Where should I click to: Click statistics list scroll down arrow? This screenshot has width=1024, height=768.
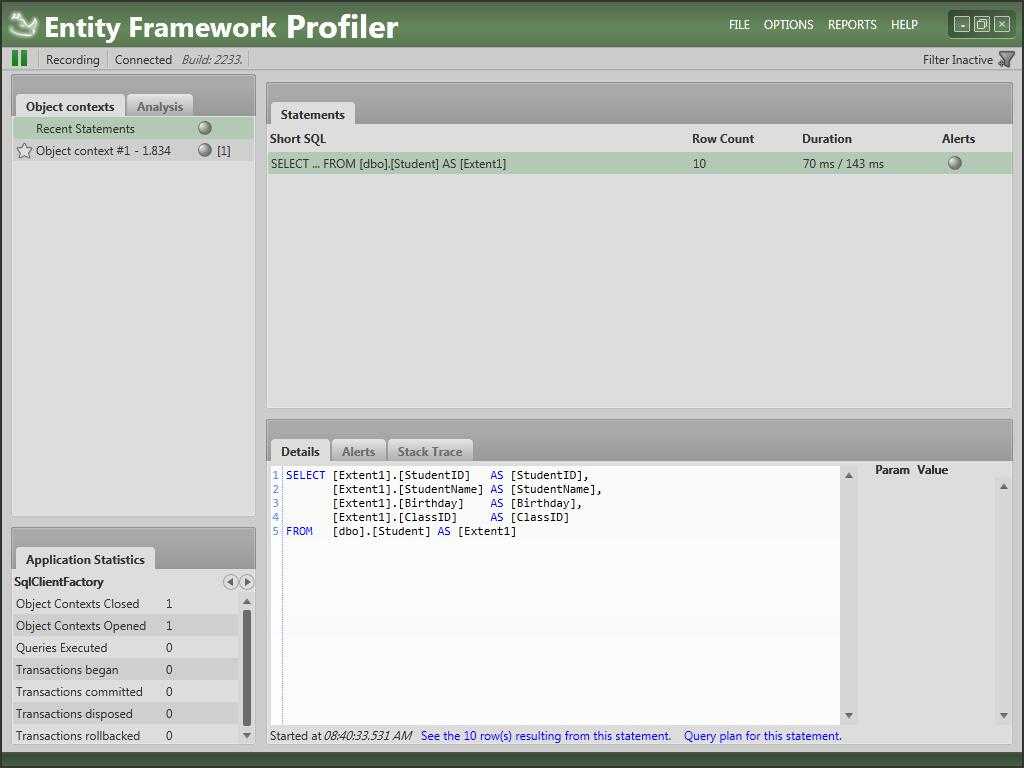[x=247, y=735]
